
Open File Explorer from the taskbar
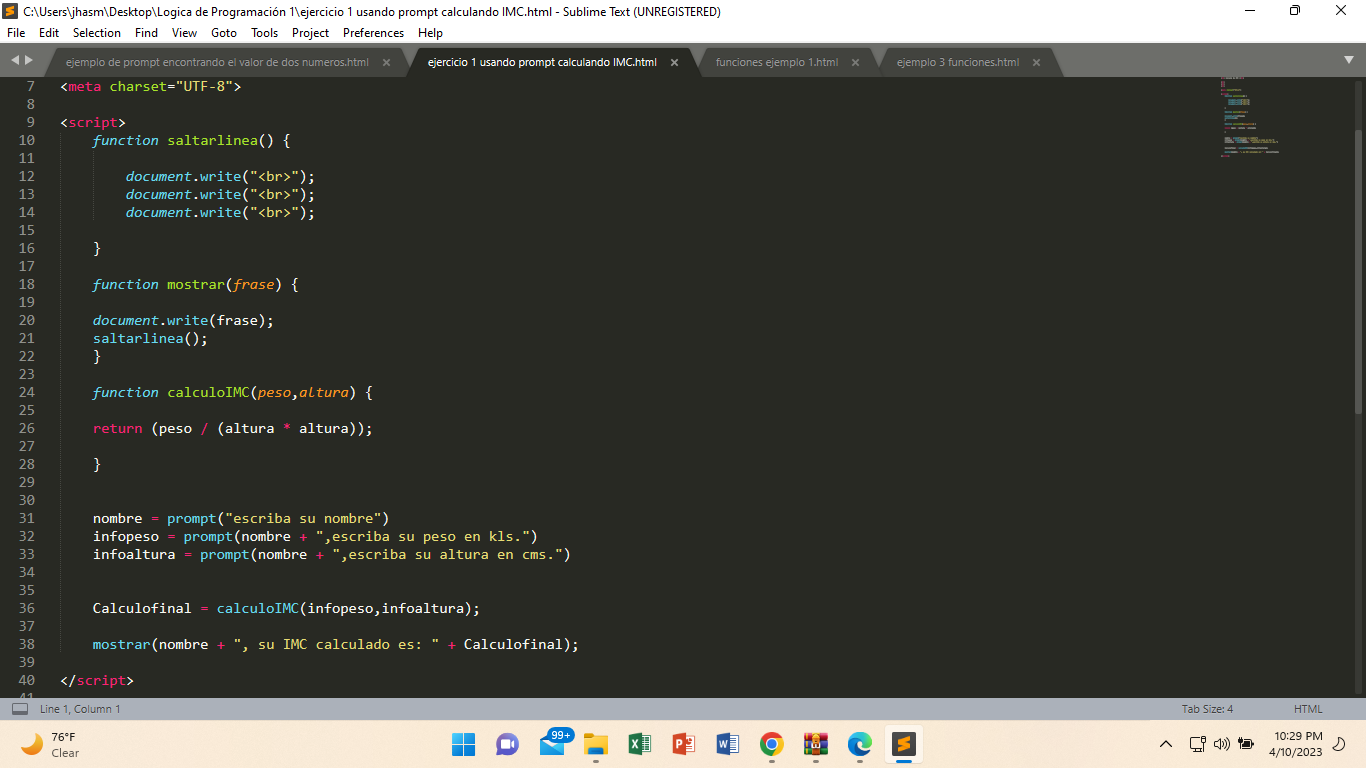point(596,744)
